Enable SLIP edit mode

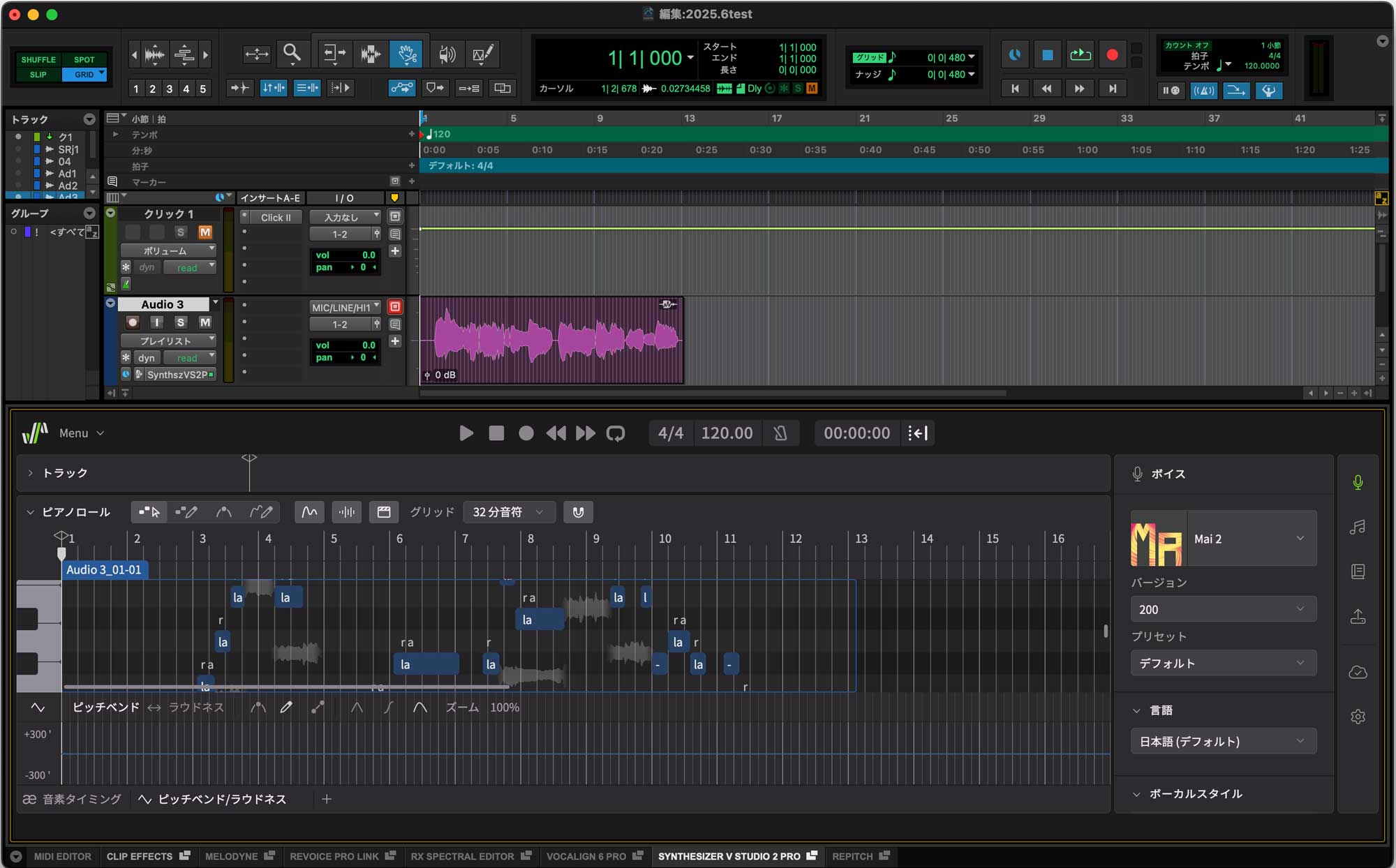point(38,75)
